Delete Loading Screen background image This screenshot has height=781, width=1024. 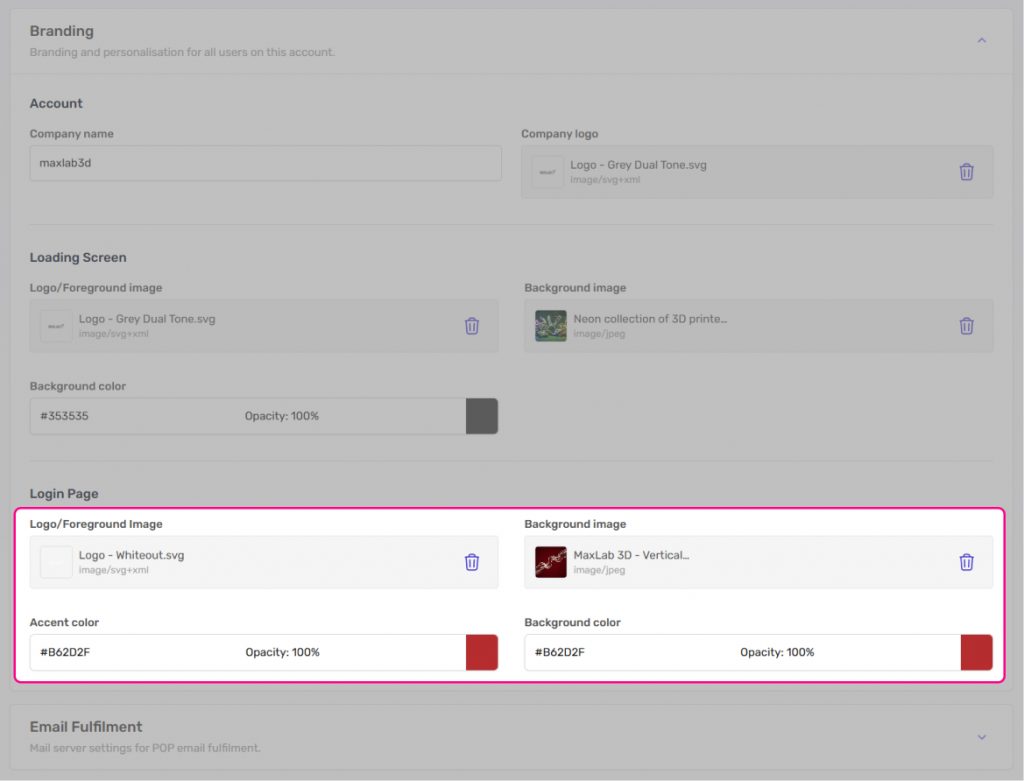pos(966,326)
